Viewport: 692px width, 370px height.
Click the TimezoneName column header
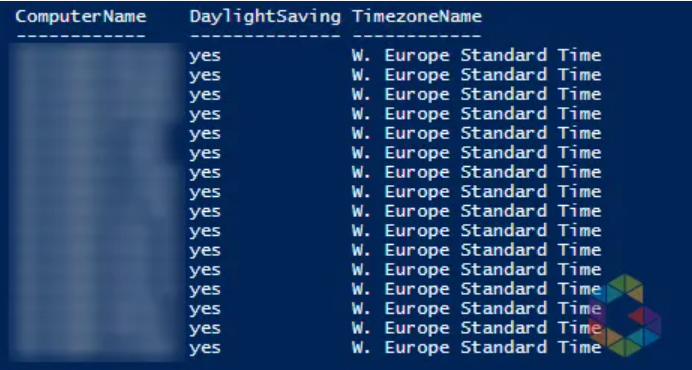tap(417, 17)
